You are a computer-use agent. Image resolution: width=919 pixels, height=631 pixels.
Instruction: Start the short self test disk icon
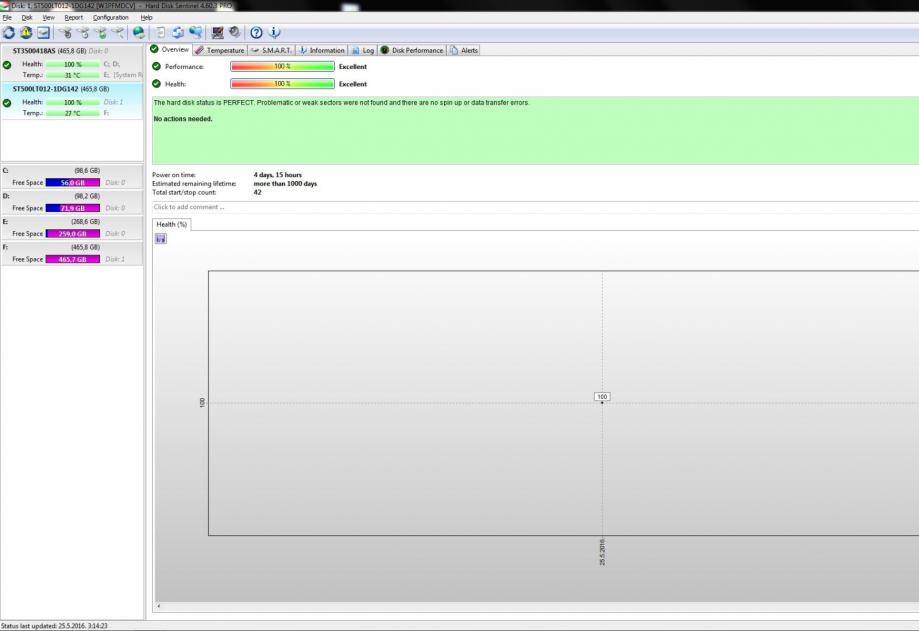pos(66,33)
